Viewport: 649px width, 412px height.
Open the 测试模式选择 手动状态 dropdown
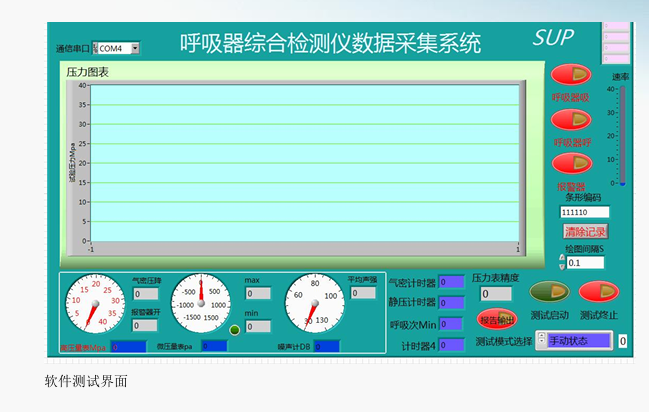[578, 341]
